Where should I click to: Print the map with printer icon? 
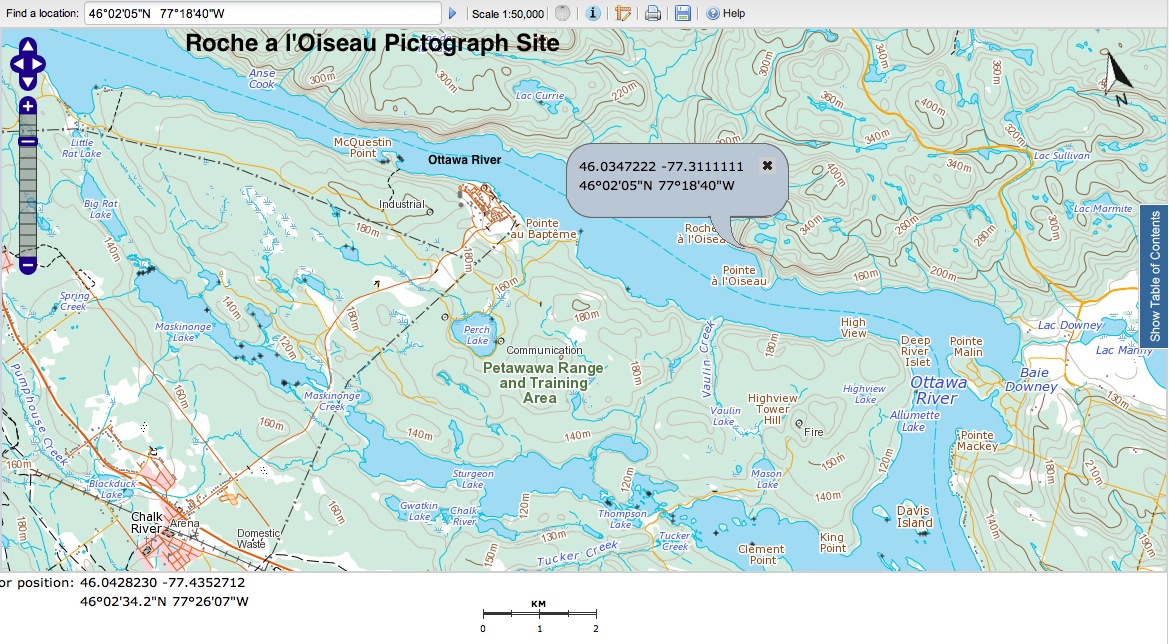653,14
